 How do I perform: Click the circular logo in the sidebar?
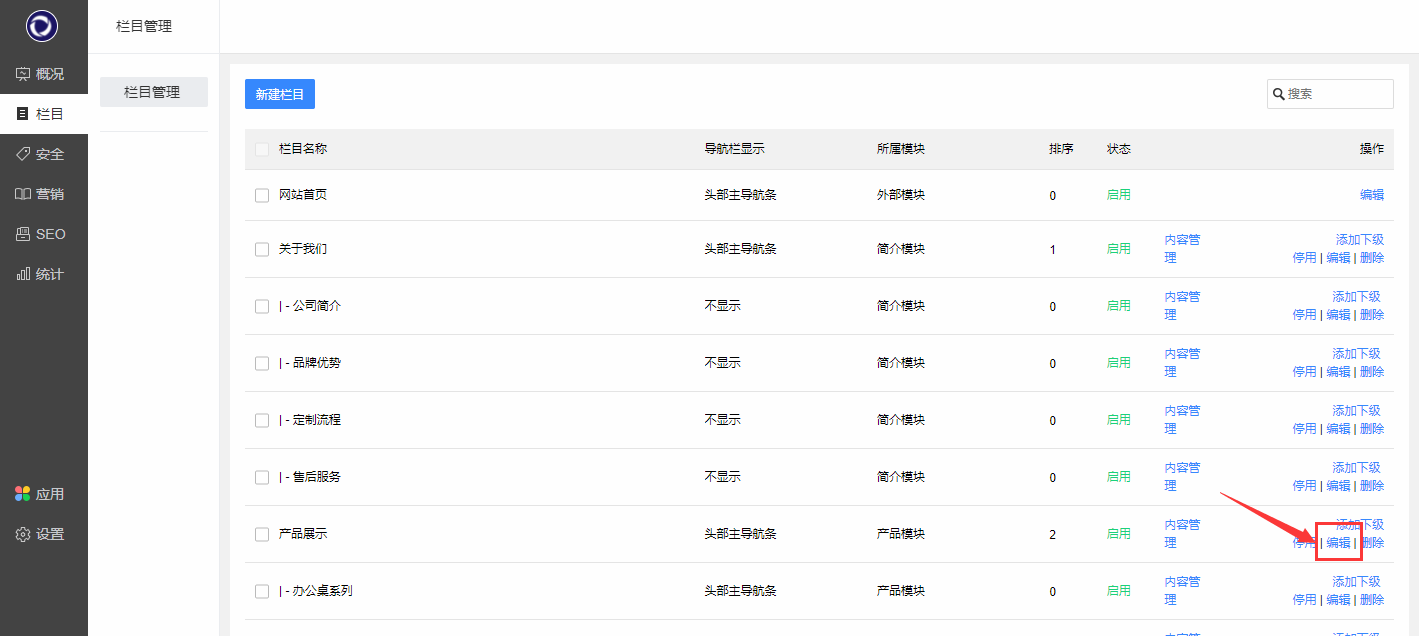coord(42,26)
